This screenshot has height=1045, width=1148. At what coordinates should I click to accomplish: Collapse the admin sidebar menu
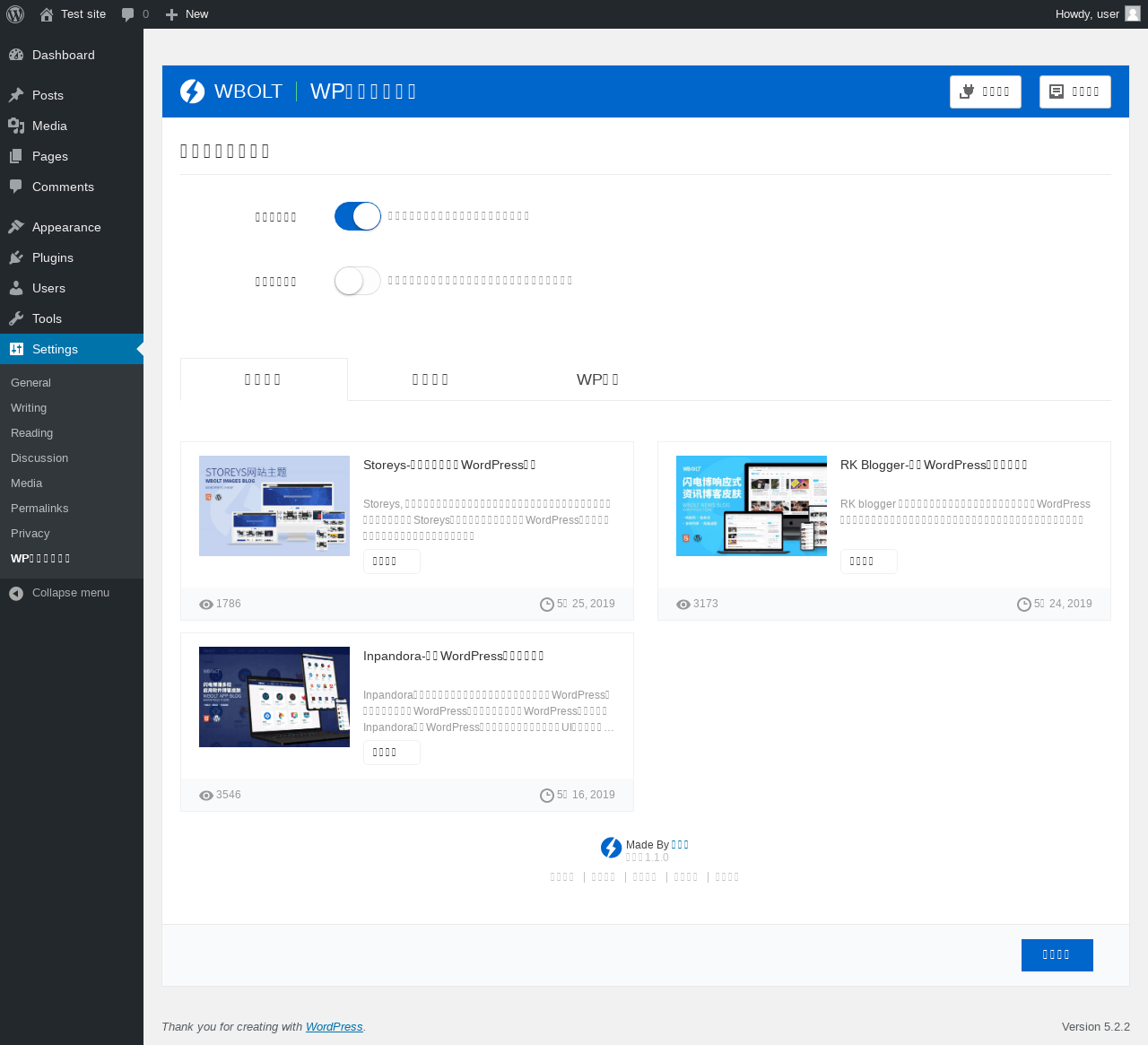click(72, 593)
